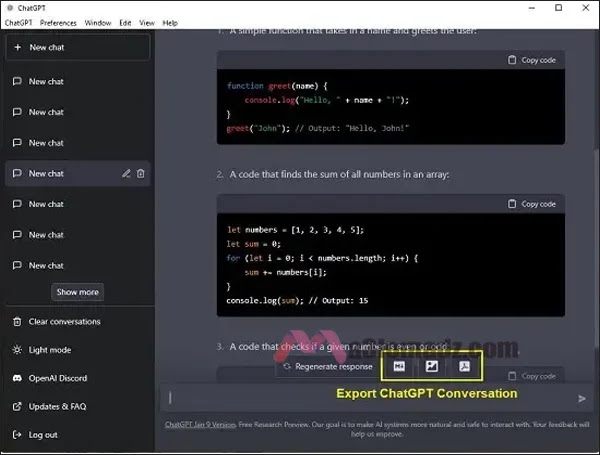Open the OpenAI Discord link

(50, 378)
